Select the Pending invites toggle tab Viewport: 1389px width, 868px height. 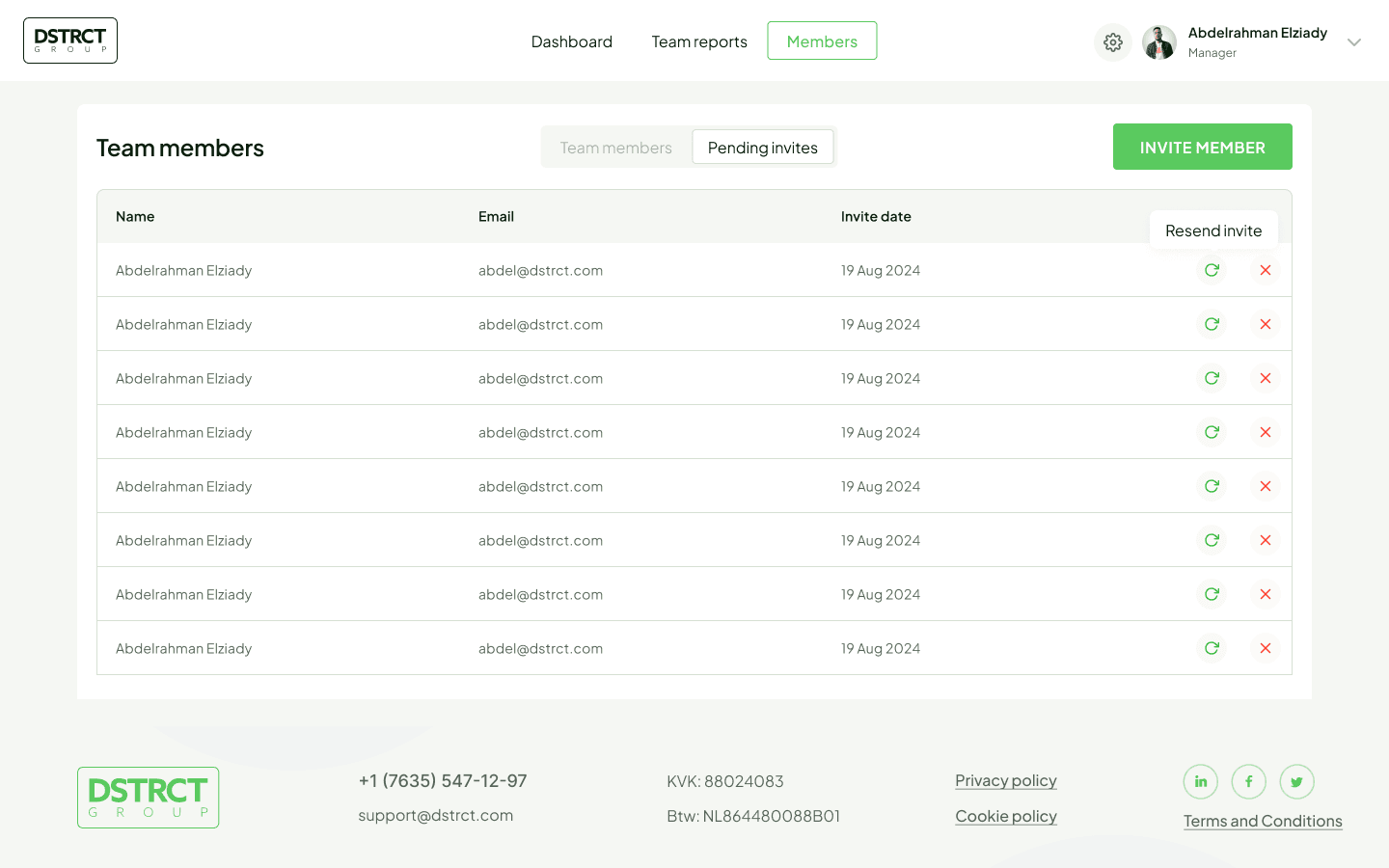click(x=762, y=148)
